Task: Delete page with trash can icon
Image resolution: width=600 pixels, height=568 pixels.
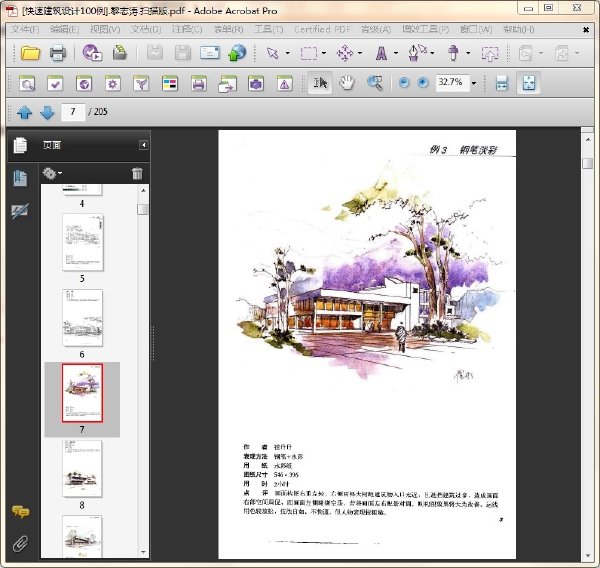Action: pos(137,173)
